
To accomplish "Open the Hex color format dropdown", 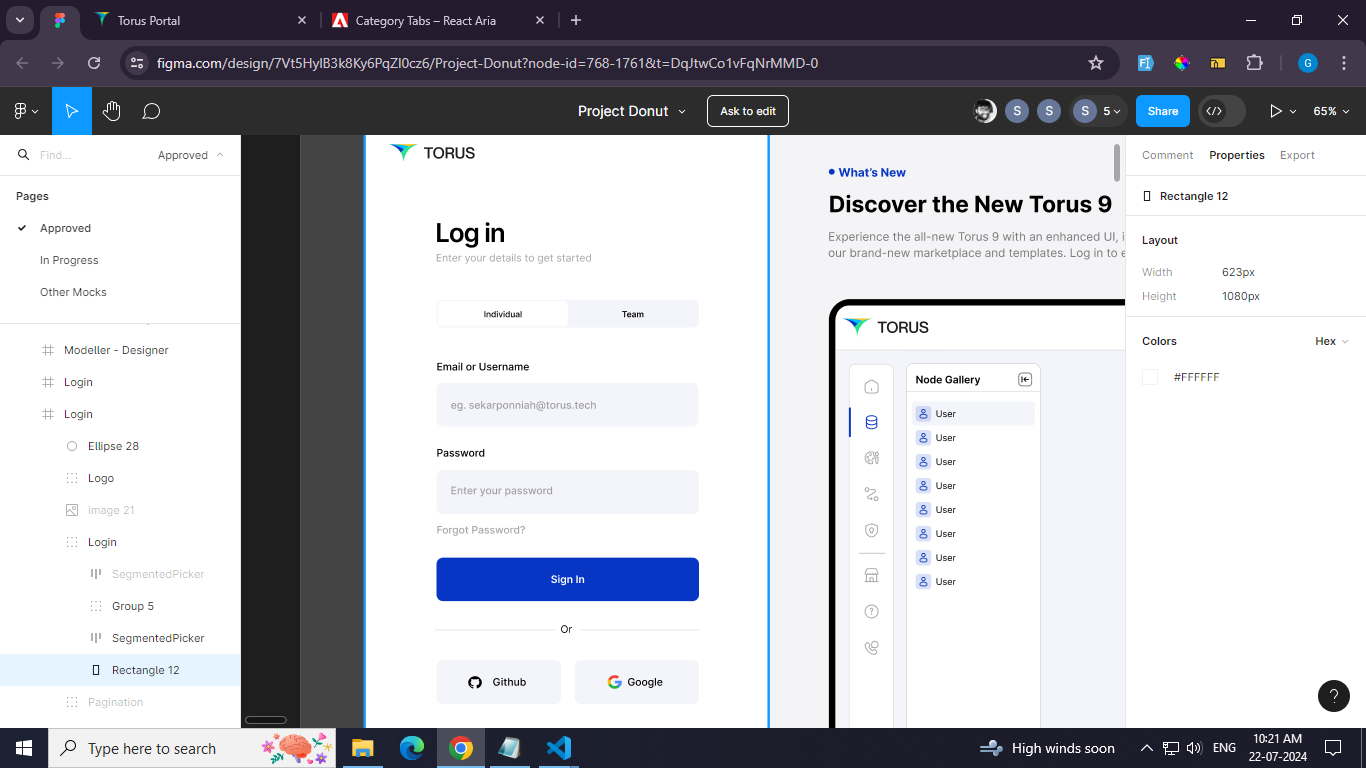I will [1331, 341].
